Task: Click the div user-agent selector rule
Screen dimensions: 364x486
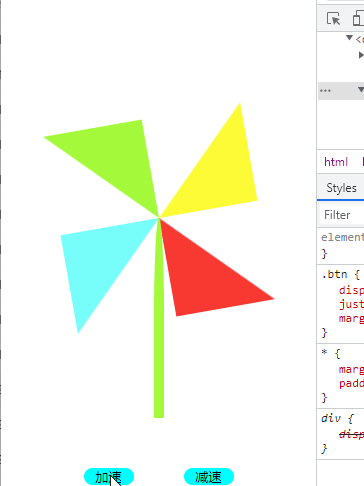Action: pyautogui.click(x=331, y=418)
